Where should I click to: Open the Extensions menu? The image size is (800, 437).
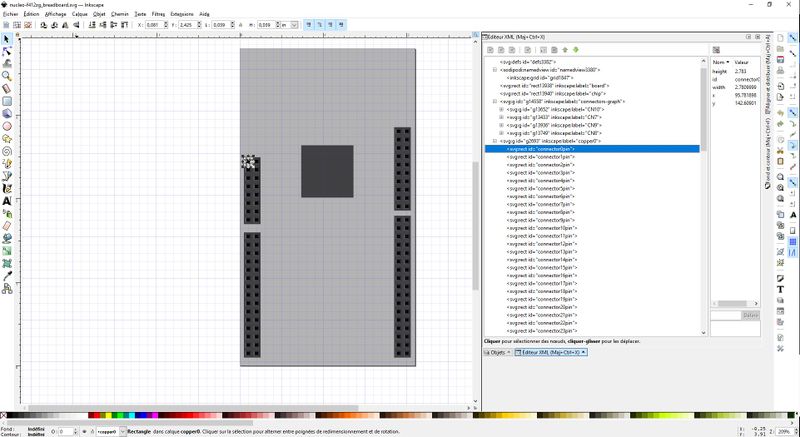pyautogui.click(x=181, y=15)
